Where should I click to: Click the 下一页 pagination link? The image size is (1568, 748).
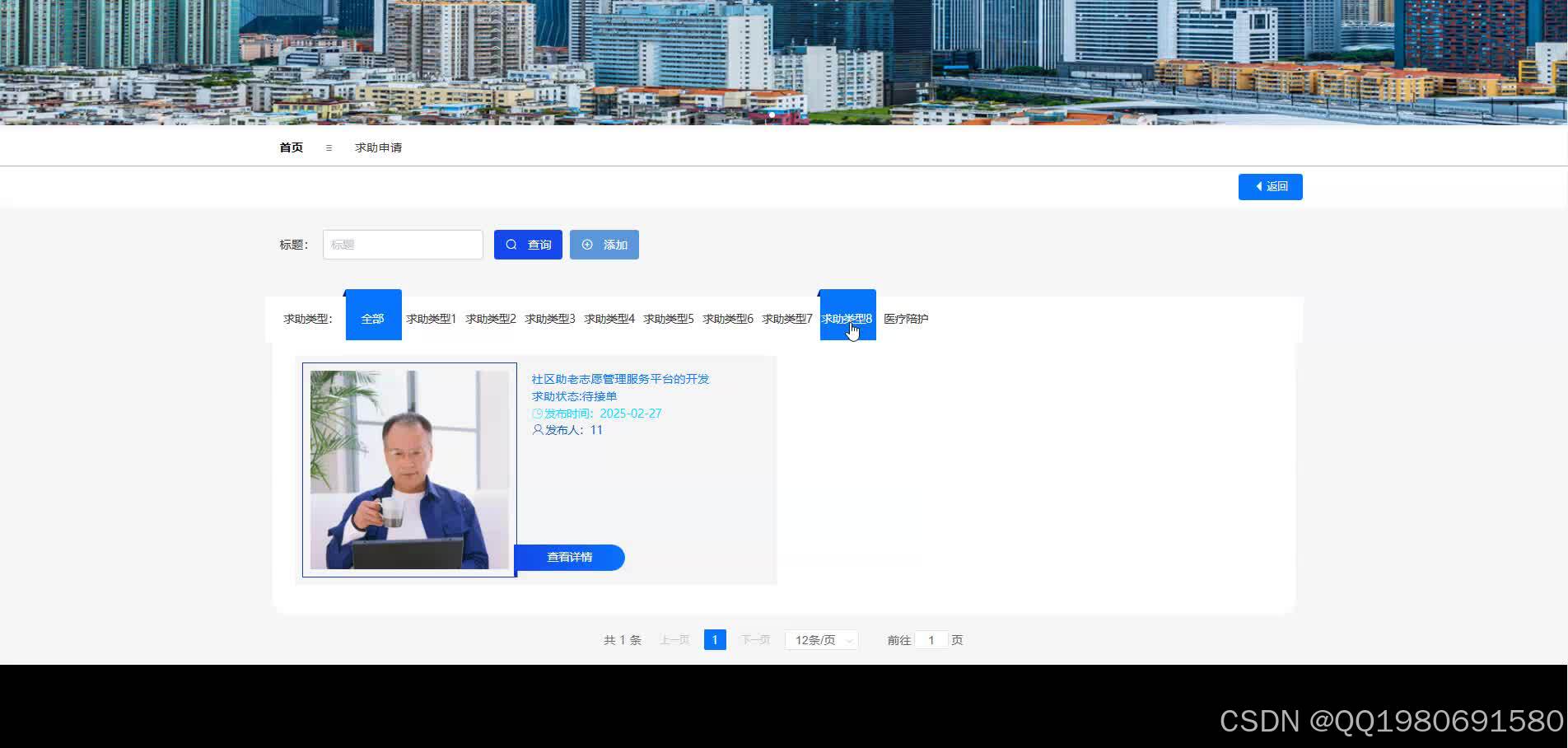tap(754, 639)
